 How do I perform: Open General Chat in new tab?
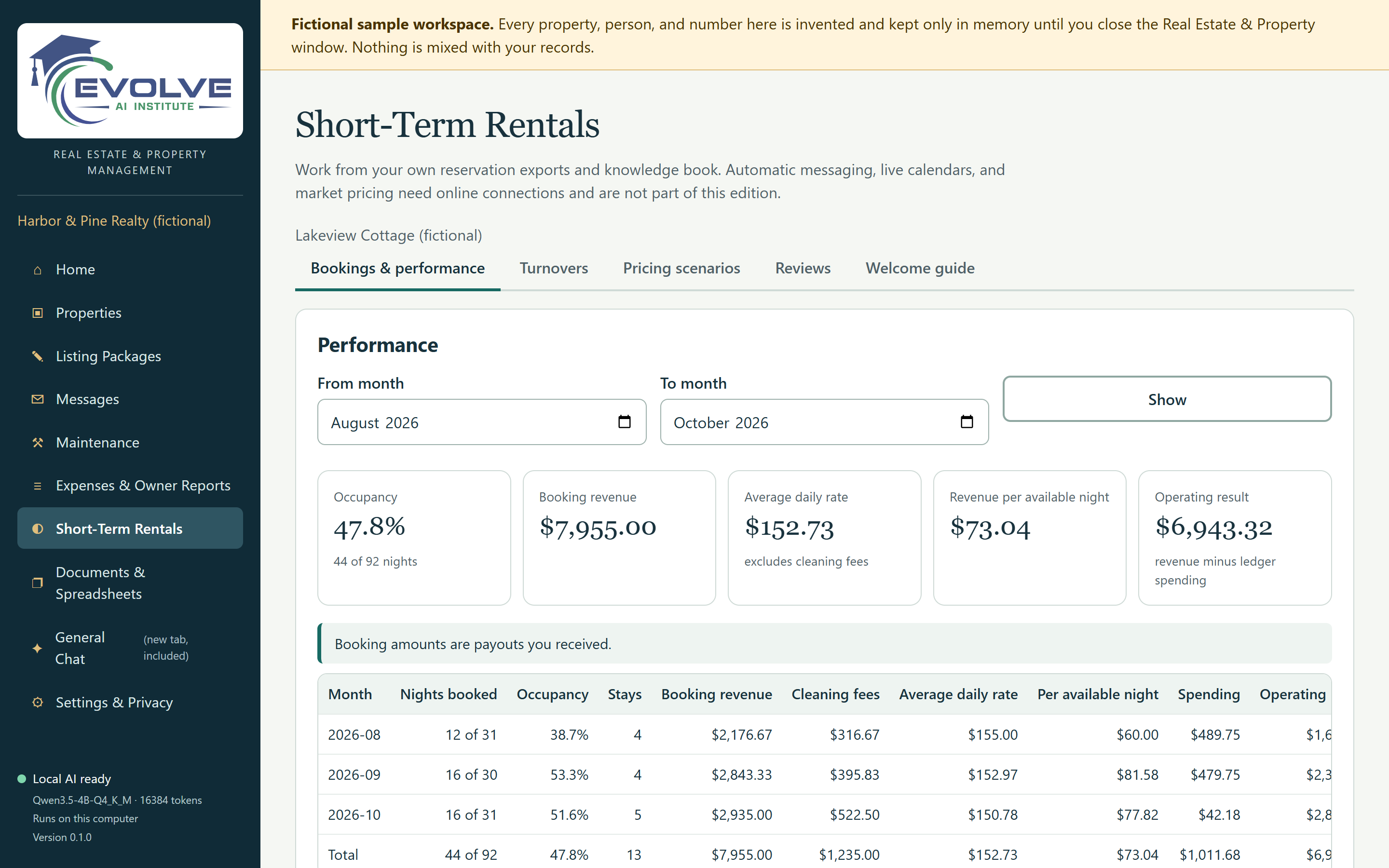point(130,648)
